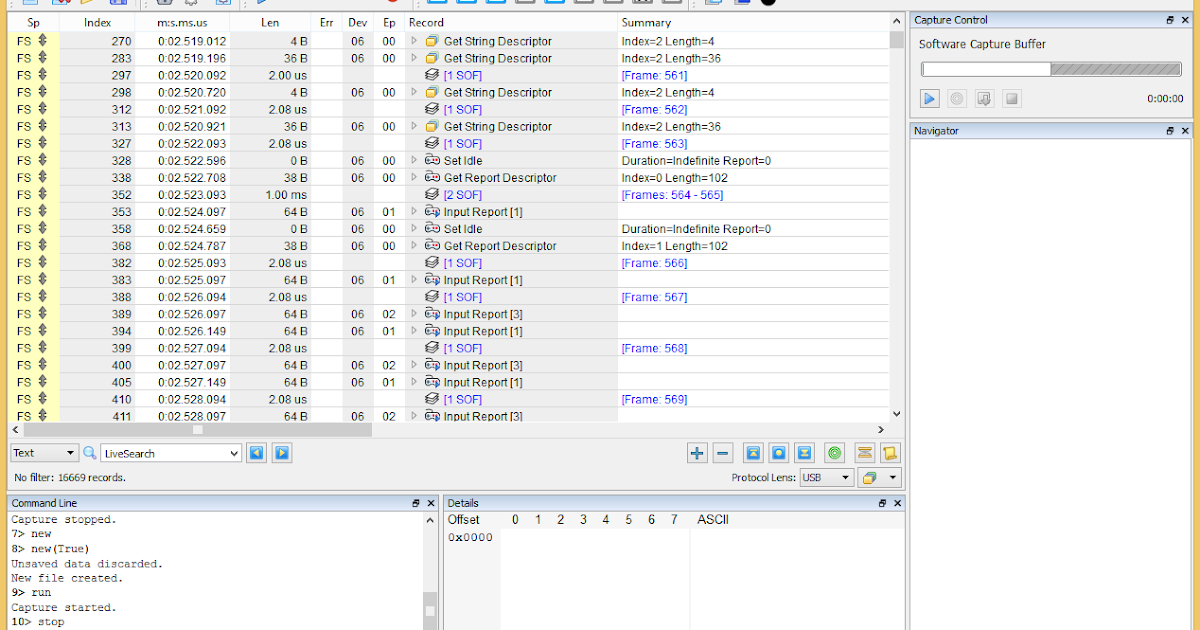
Task: Start capture with the blue Play button
Action: pyautogui.click(x=928, y=98)
